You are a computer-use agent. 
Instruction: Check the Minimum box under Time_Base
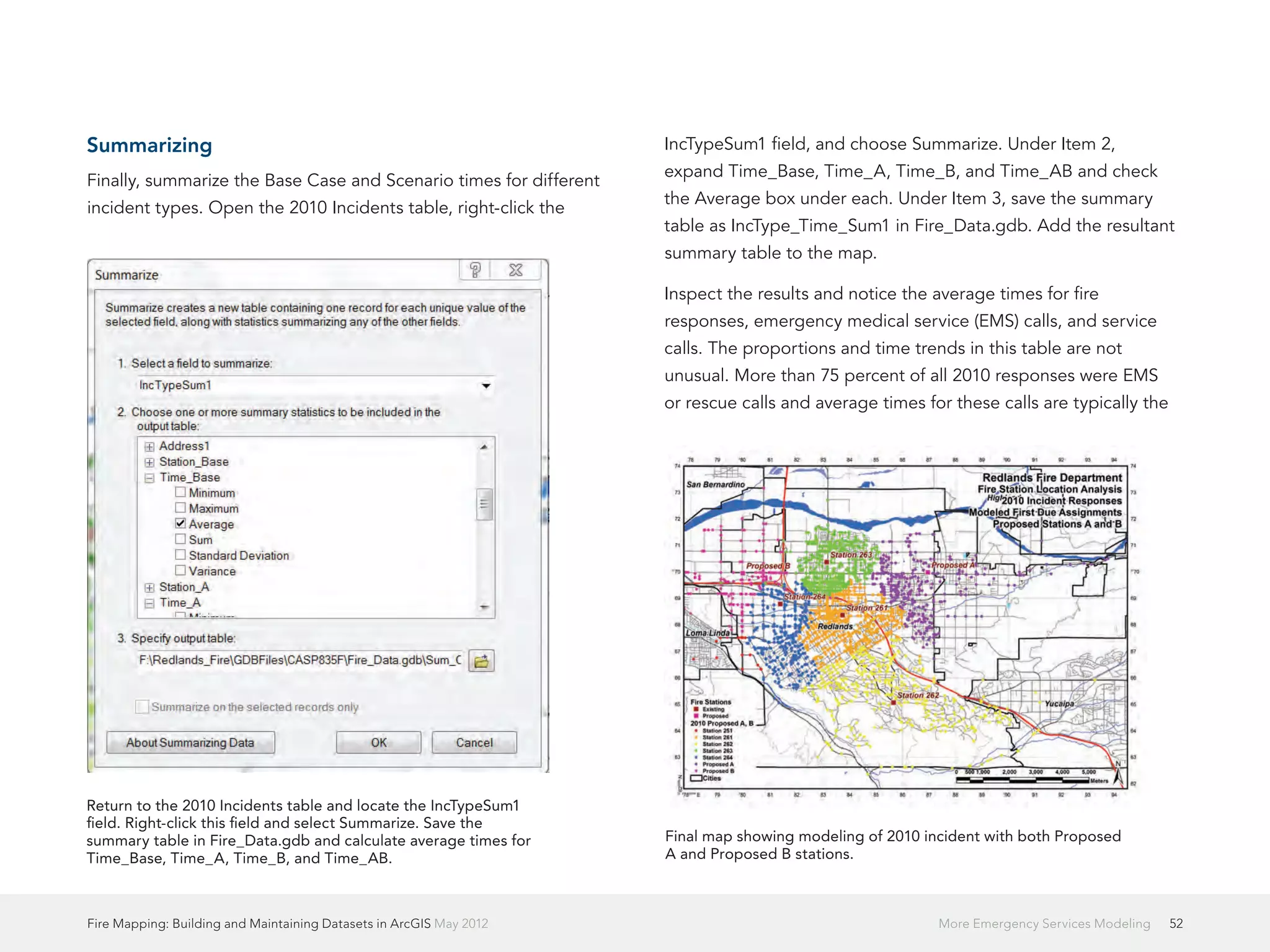180,492
